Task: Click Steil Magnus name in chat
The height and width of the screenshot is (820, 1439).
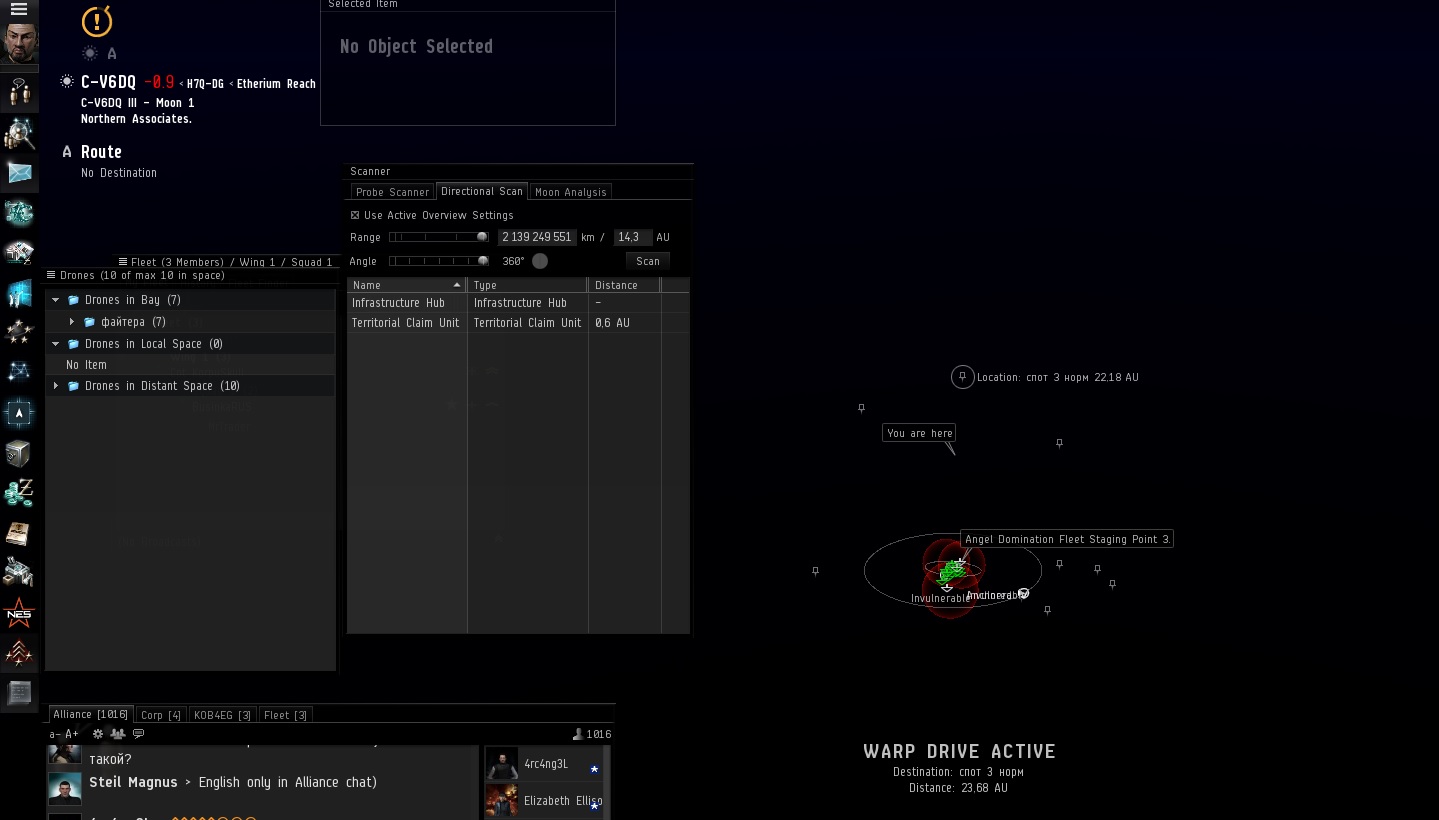Action: click(133, 782)
